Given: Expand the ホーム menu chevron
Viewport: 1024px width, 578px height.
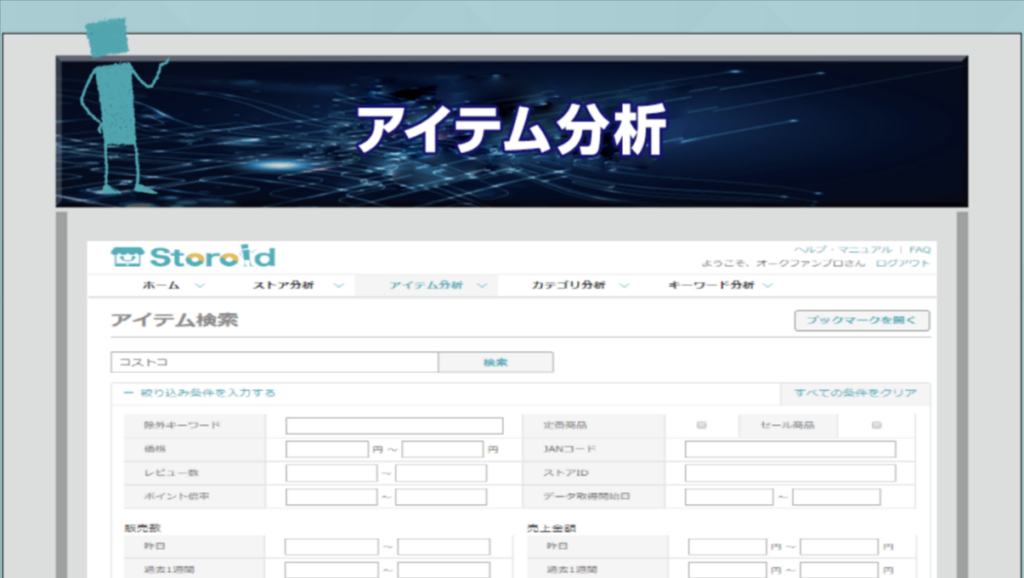Looking at the screenshot, I should (x=199, y=286).
